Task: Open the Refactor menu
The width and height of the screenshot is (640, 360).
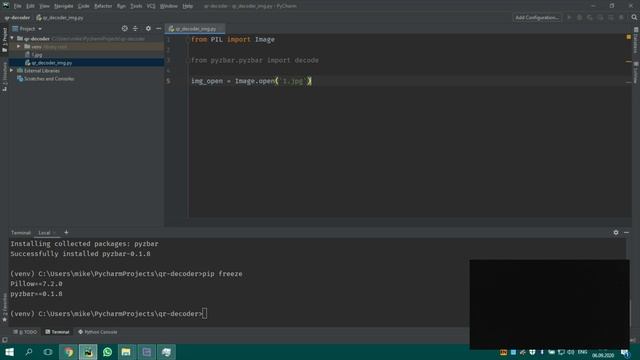Action: [103, 6]
